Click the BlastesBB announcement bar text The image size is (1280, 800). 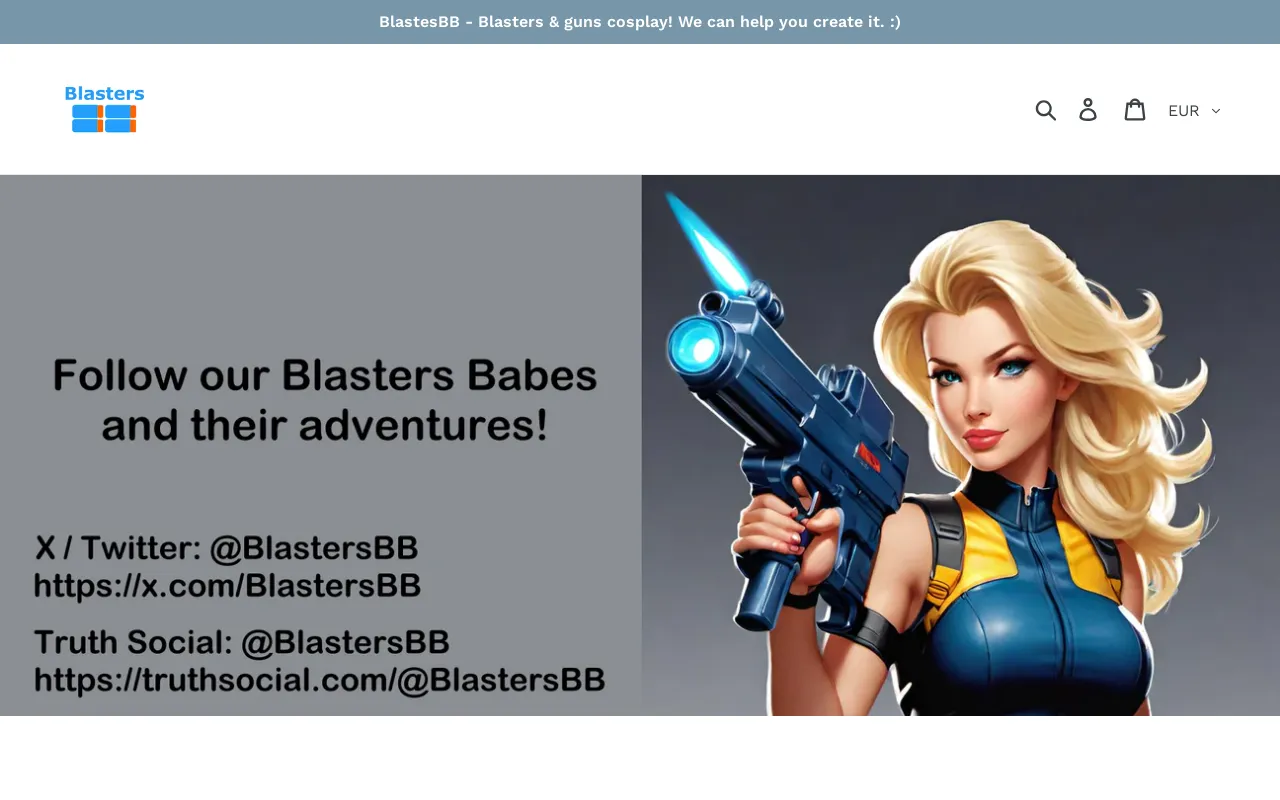coord(640,22)
